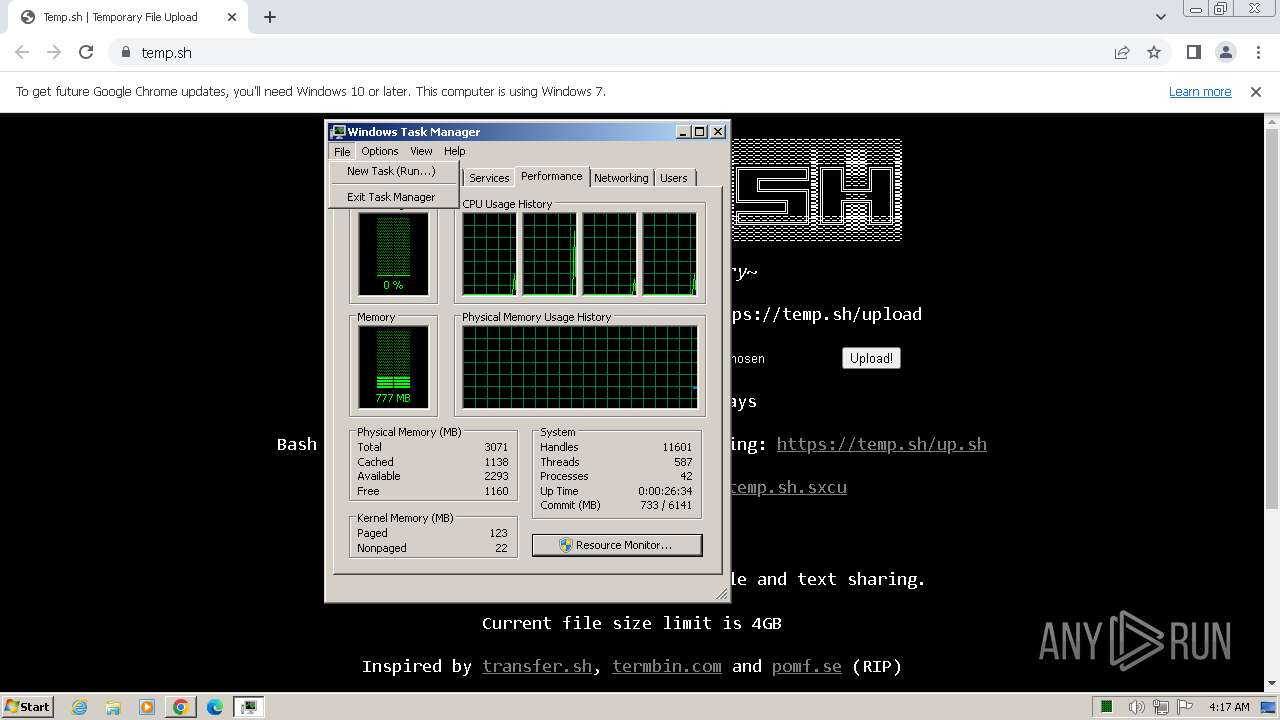Image resolution: width=1280 pixels, height=720 pixels.
Task: Click the Up Time value 0:00:26:34
Action: click(665, 491)
